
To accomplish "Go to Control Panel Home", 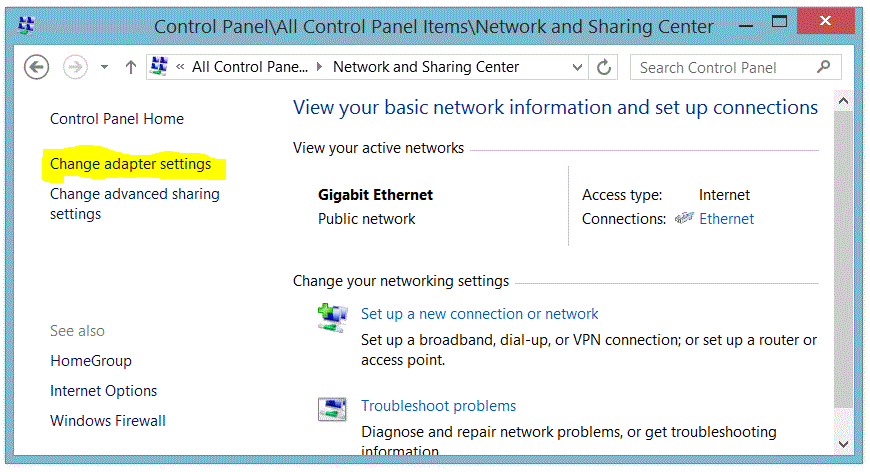I will [117, 119].
